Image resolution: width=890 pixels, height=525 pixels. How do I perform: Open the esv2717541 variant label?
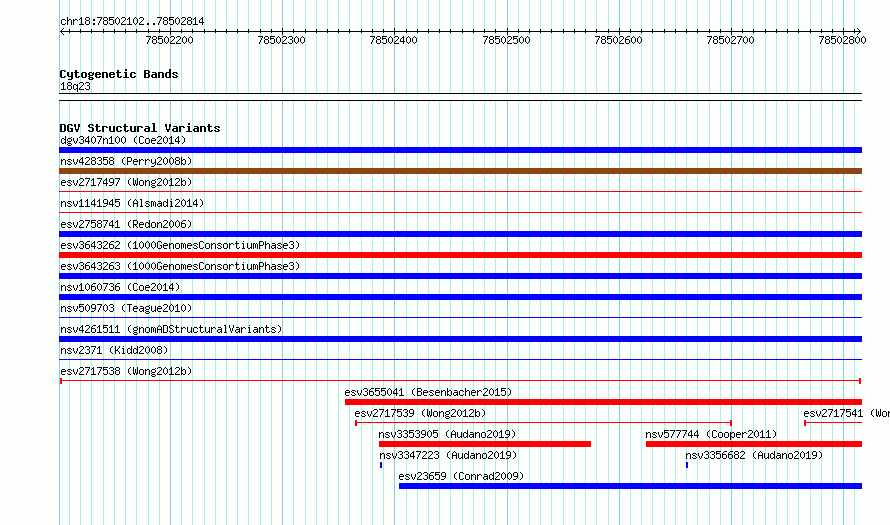pos(846,413)
